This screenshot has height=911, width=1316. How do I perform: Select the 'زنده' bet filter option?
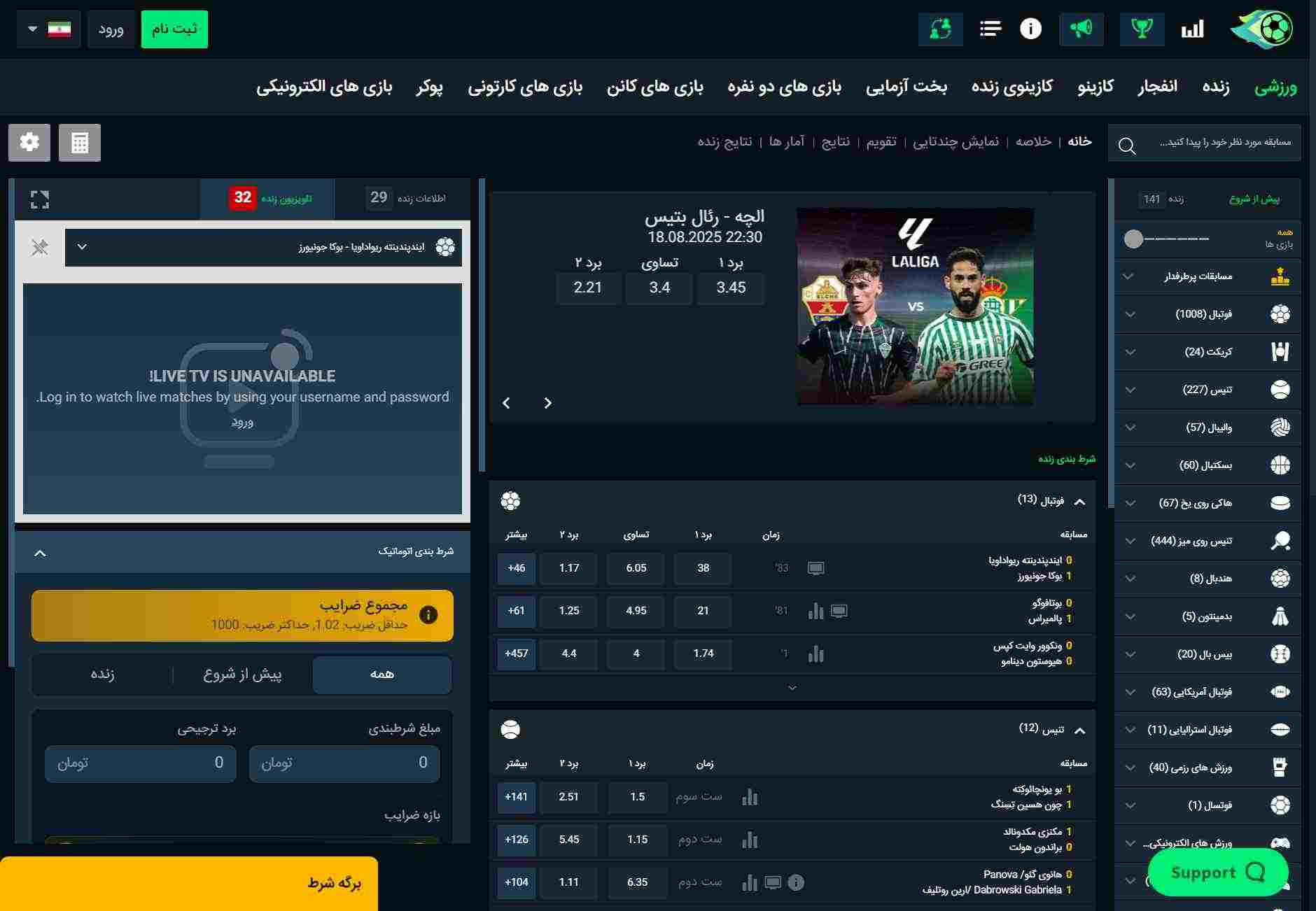102,675
